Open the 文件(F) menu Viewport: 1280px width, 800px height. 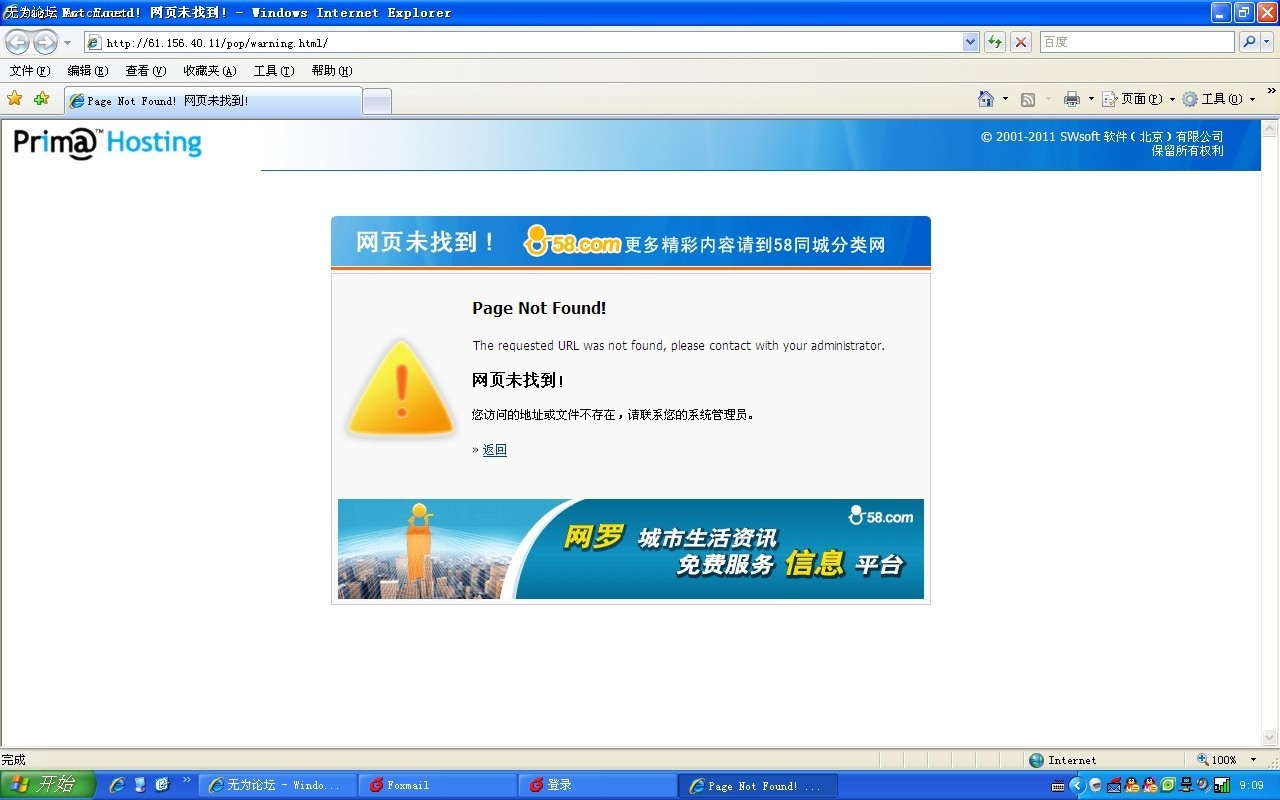[29, 71]
